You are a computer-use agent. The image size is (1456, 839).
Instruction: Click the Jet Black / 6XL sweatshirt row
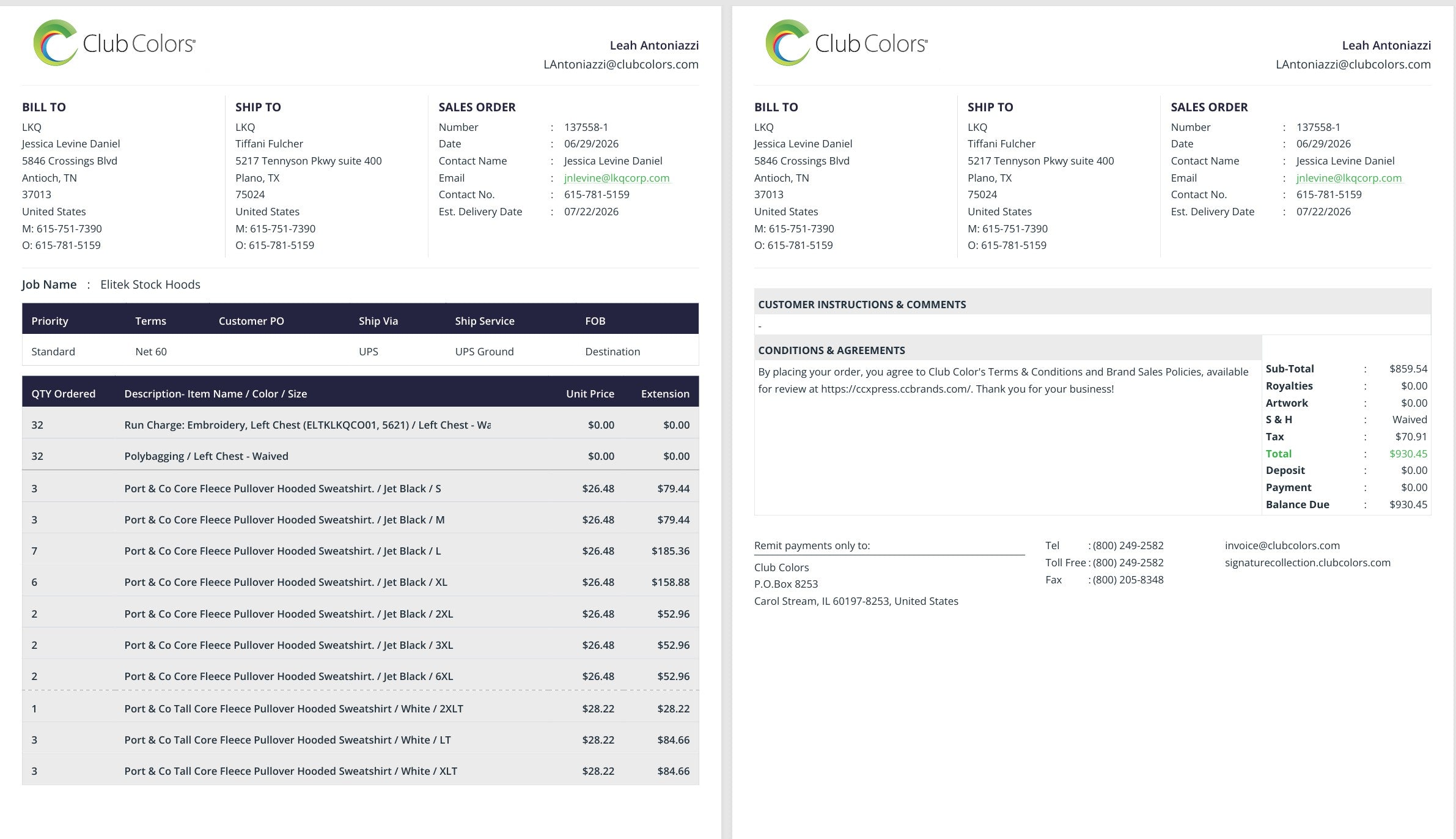coord(361,676)
